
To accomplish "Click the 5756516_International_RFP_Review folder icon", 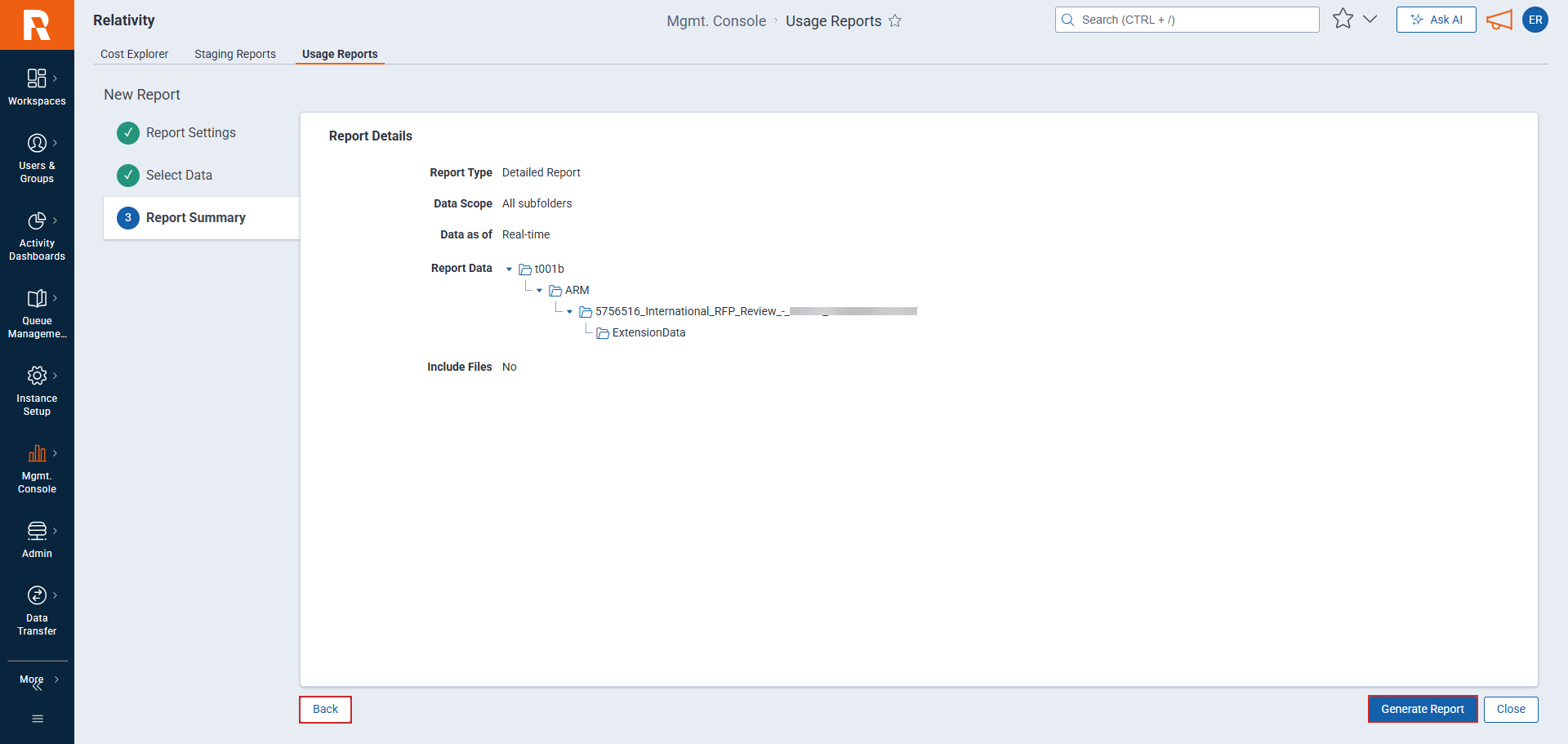I will pos(586,312).
